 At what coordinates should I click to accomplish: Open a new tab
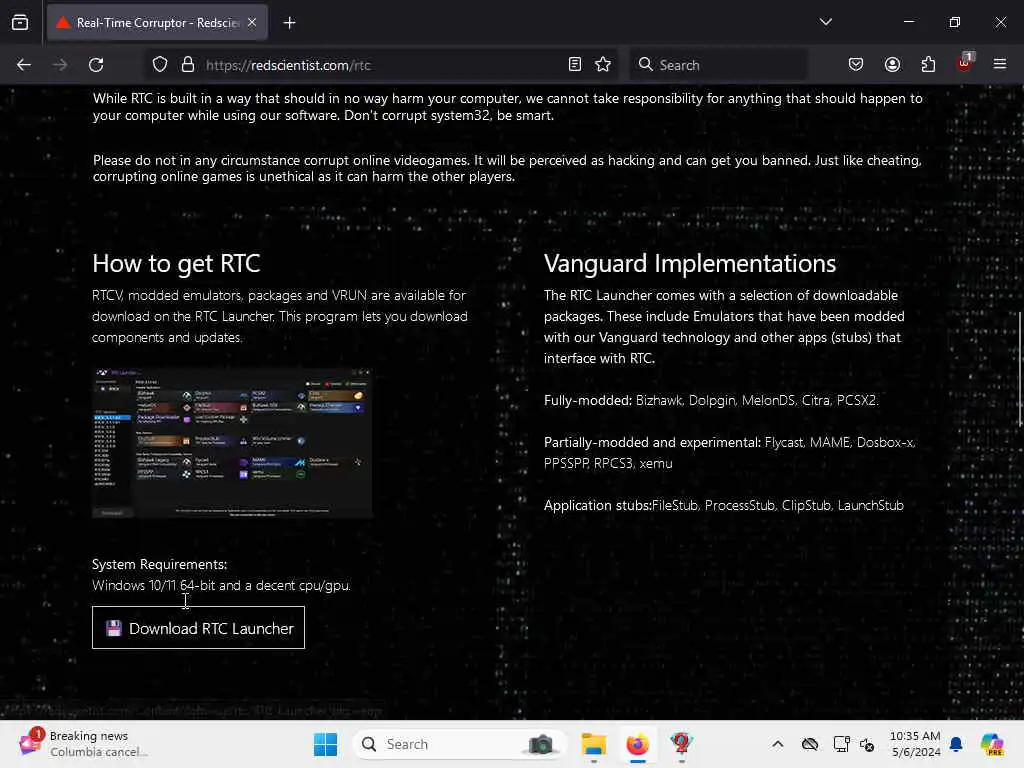point(289,23)
